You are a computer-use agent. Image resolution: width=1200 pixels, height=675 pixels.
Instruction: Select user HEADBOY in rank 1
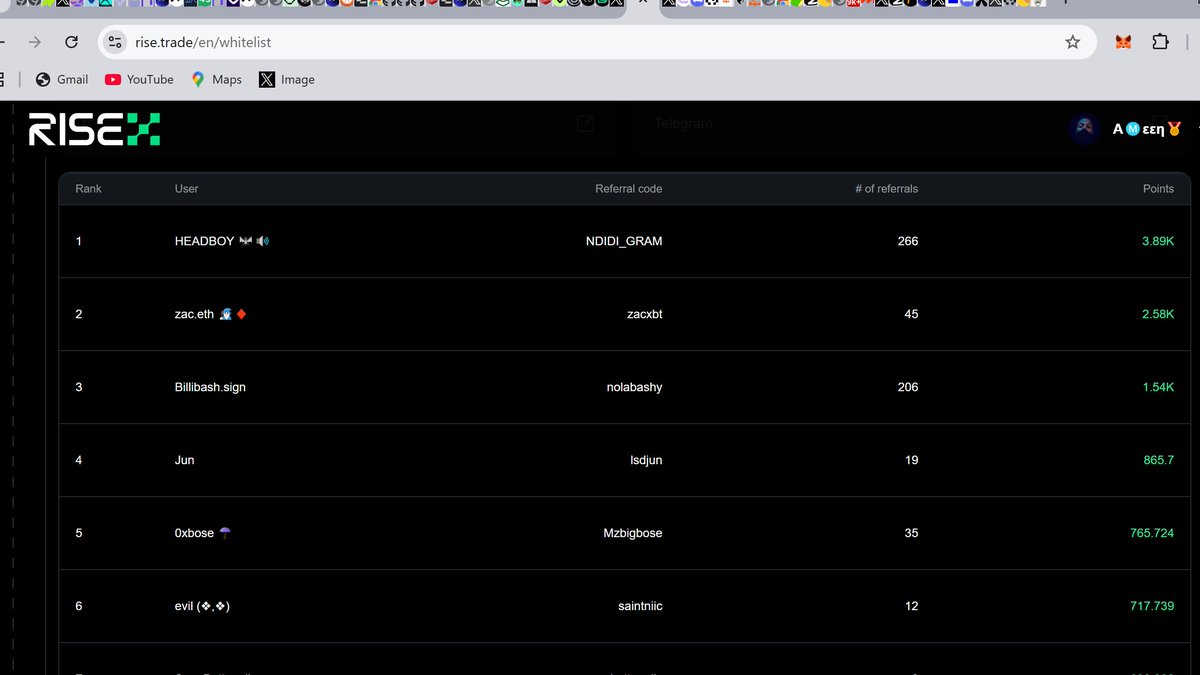coord(221,241)
